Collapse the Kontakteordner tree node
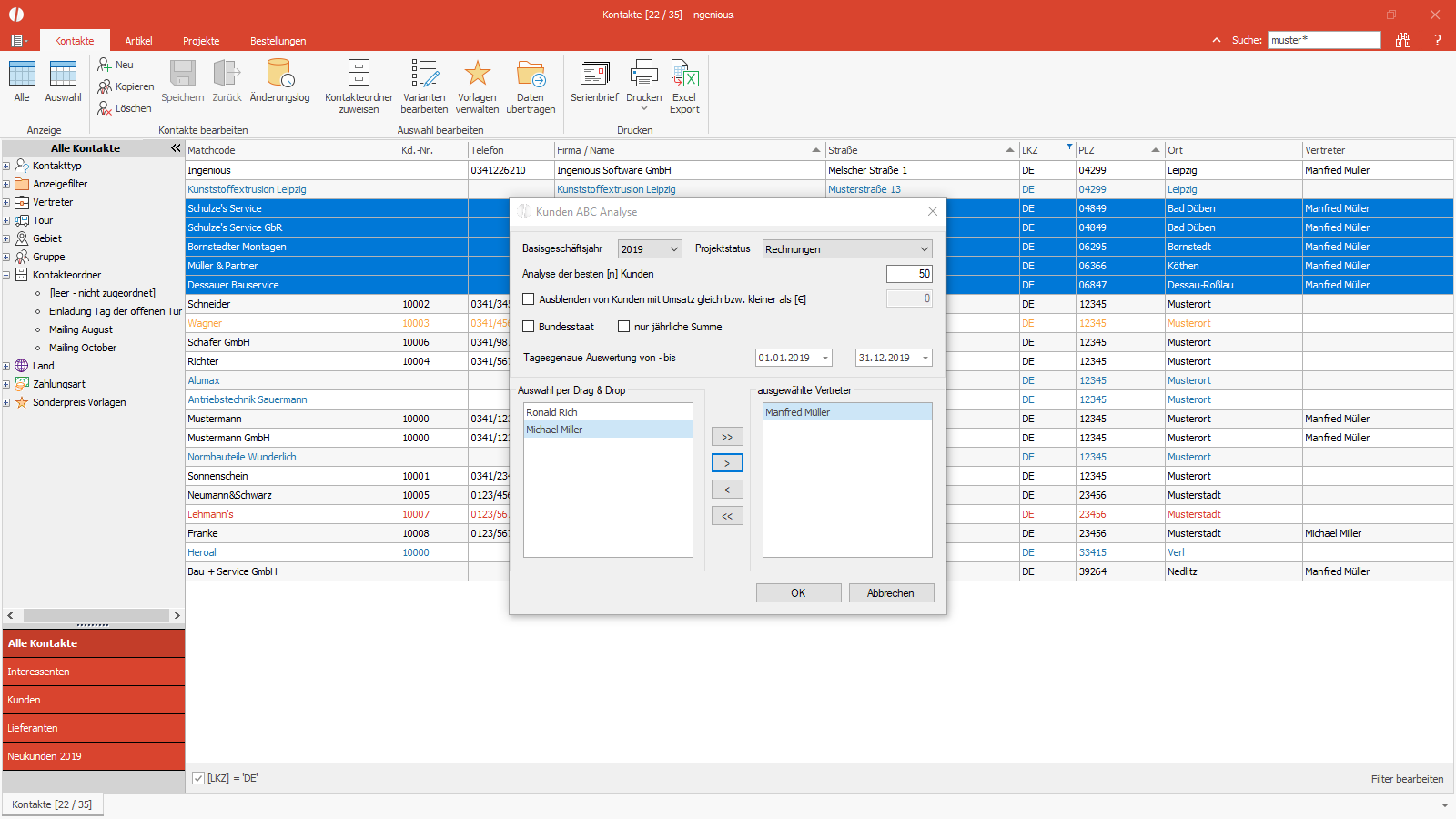This screenshot has width=1456, height=819. [6, 275]
